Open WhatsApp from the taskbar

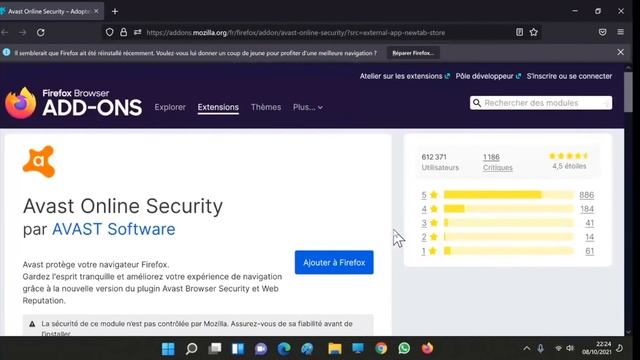click(404, 349)
